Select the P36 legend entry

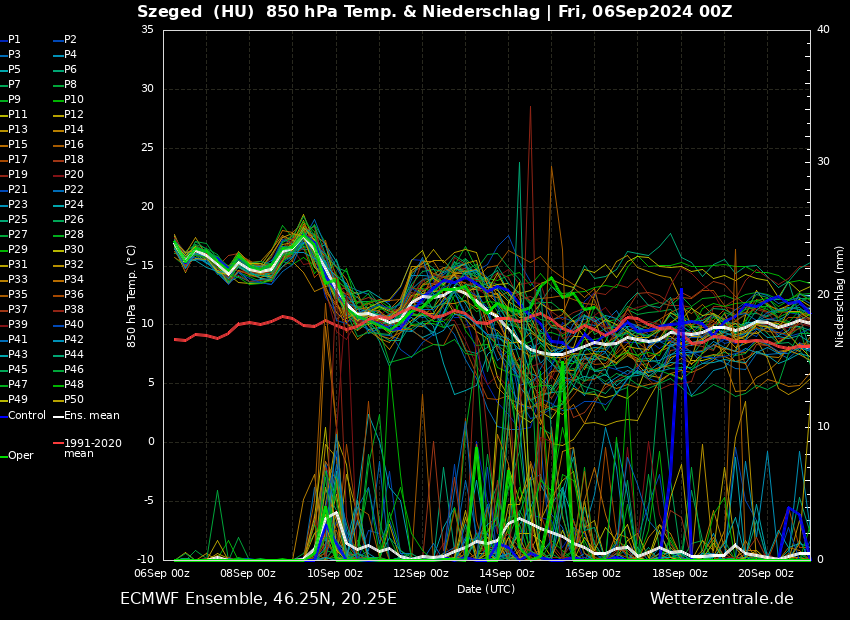[73, 295]
